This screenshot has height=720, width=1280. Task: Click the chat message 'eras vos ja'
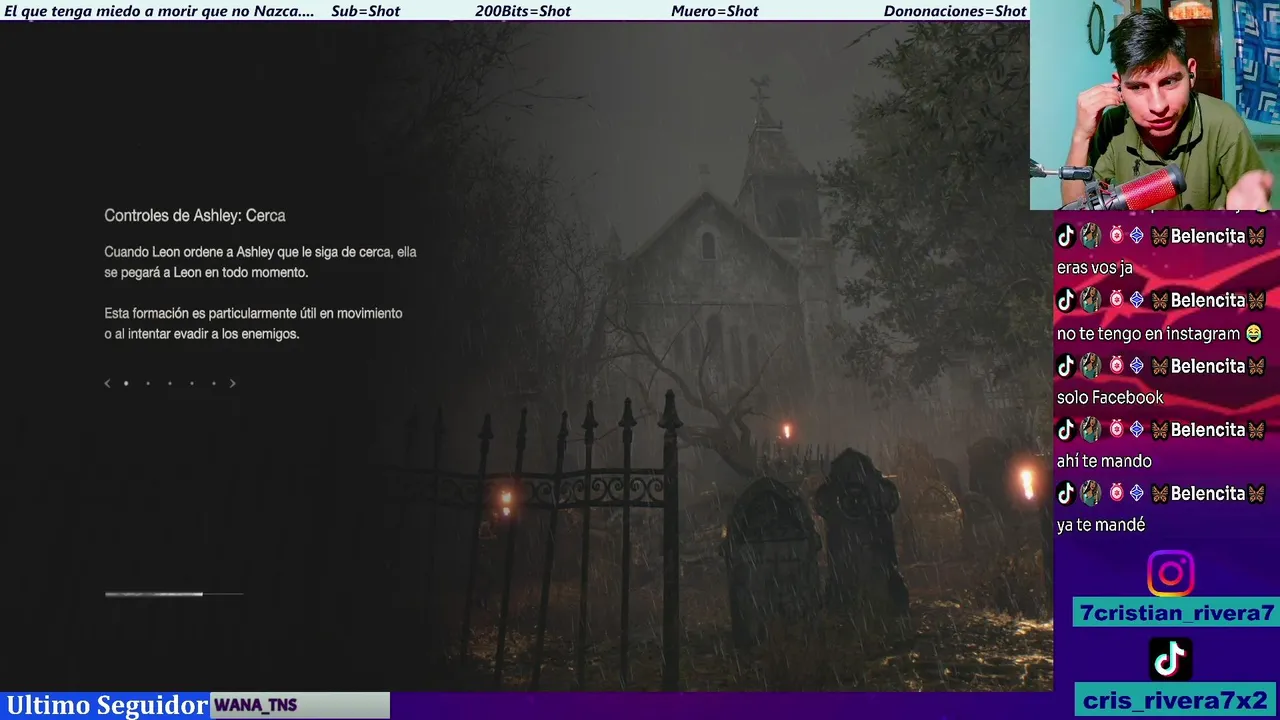coord(1094,268)
